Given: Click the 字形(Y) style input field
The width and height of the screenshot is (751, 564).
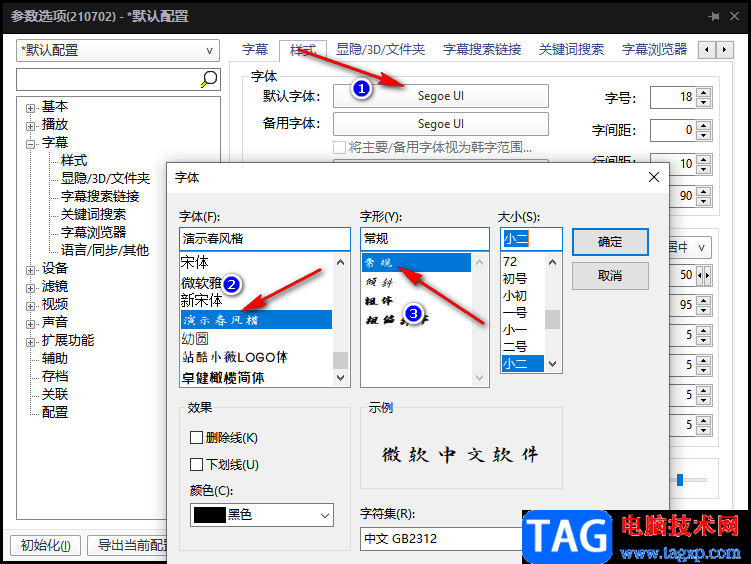Looking at the screenshot, I should click(x=425, y=239).
